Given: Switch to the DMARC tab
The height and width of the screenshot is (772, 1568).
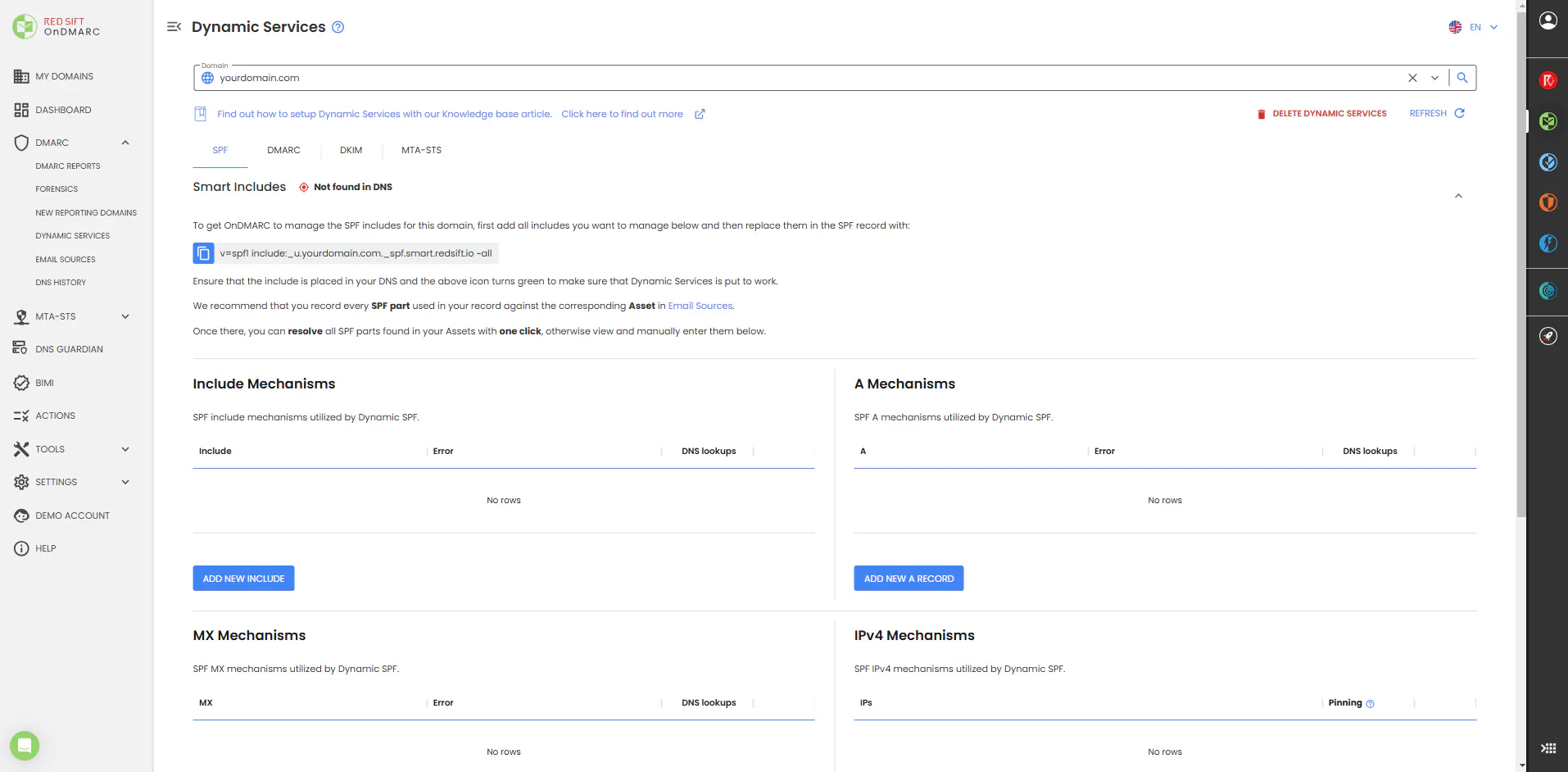Looking at the screenshot, I should click(283, 150).
